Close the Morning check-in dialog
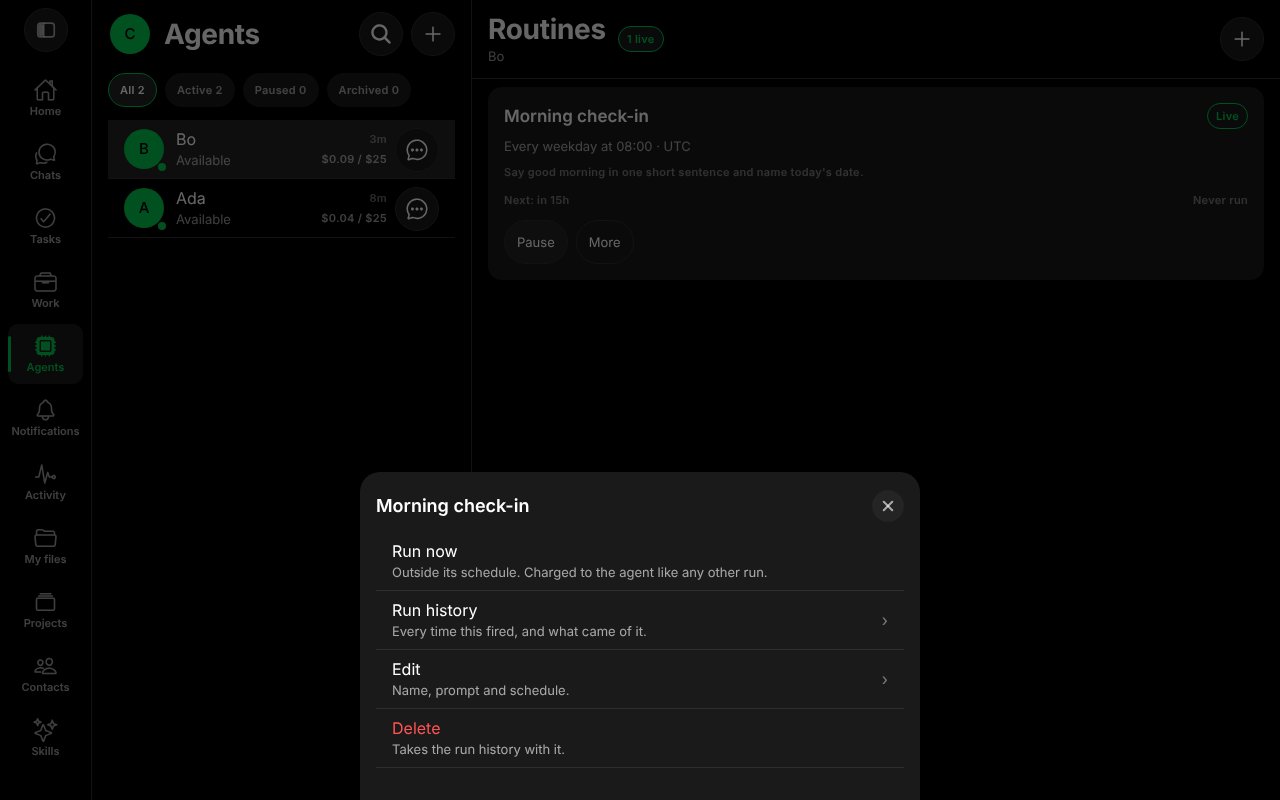Viewport: 1280px width, 800px height. (888, 506)
